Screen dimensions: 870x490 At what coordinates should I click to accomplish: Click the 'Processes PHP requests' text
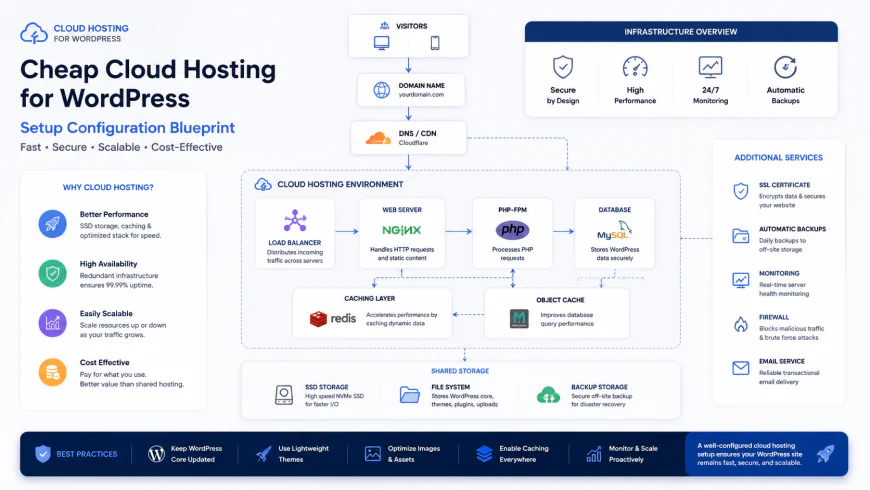(512, 254)
